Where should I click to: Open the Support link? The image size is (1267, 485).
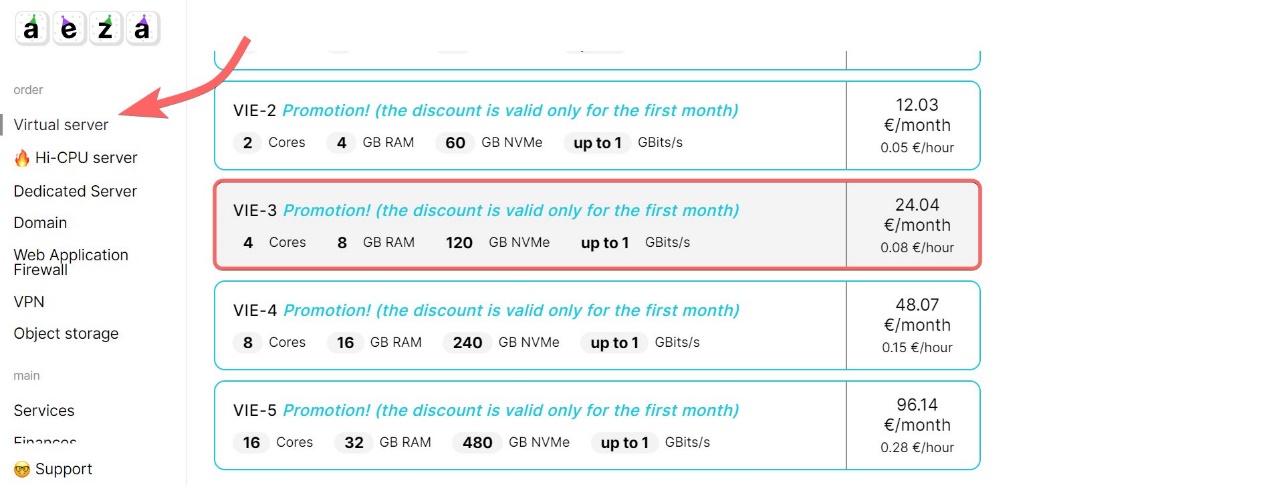tap(64, 469)
